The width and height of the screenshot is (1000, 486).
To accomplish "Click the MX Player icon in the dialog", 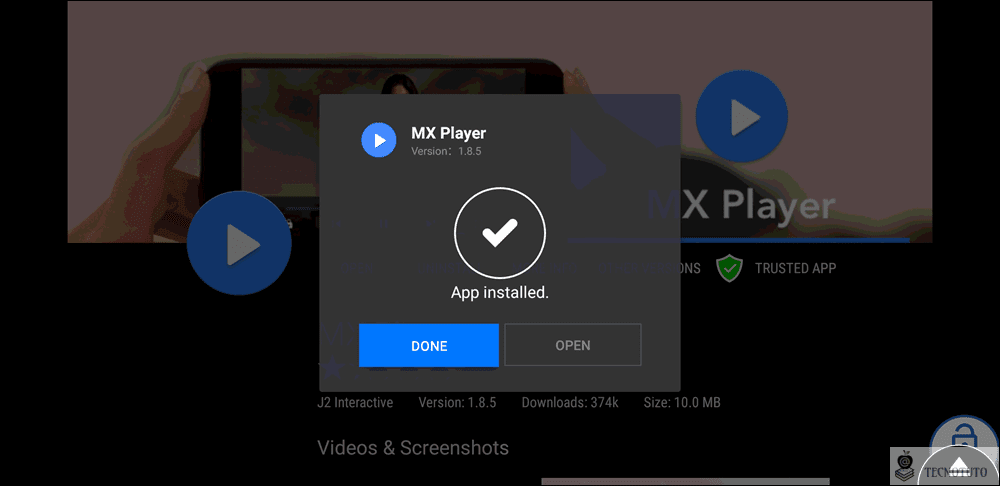I will pyautogui.click(x=379, y=140).
